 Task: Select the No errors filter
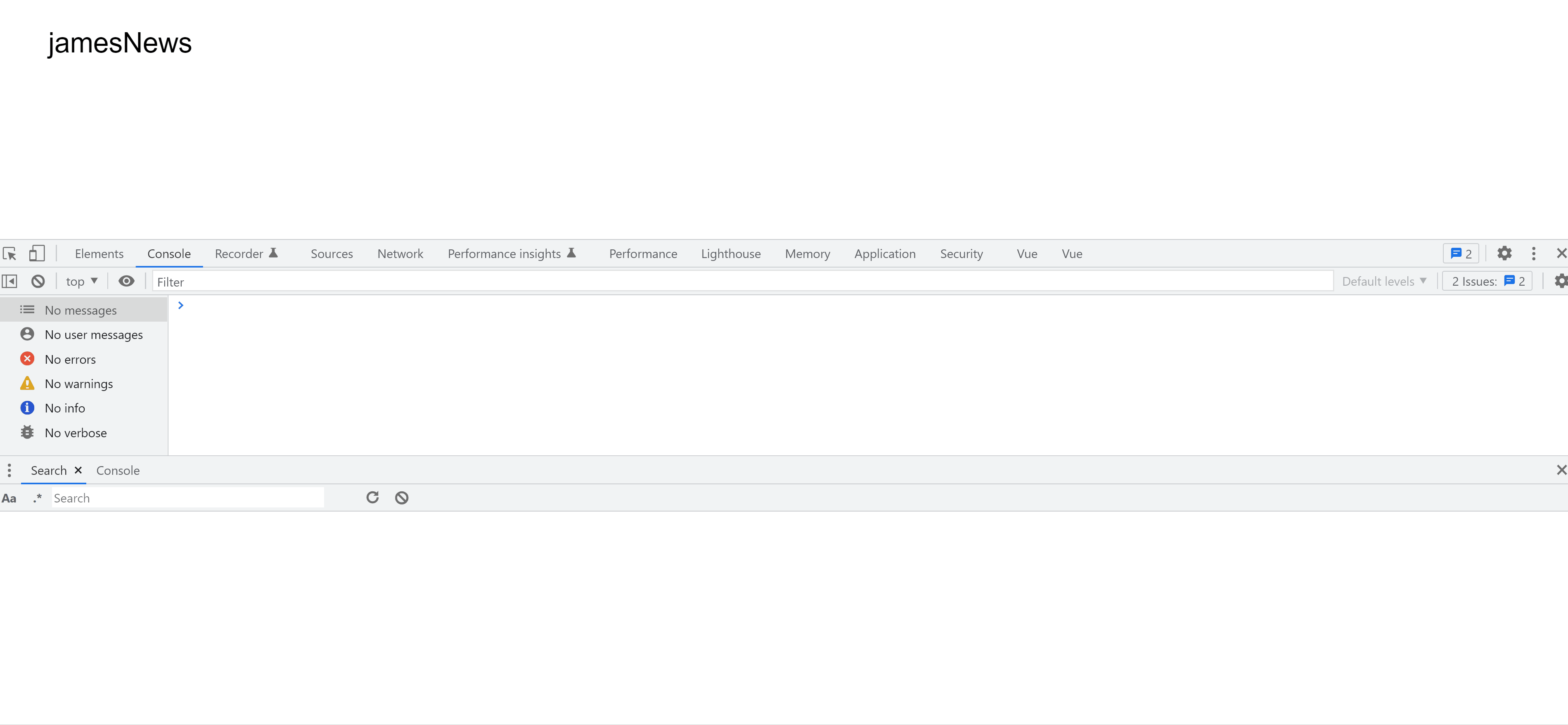pos(71,359)
